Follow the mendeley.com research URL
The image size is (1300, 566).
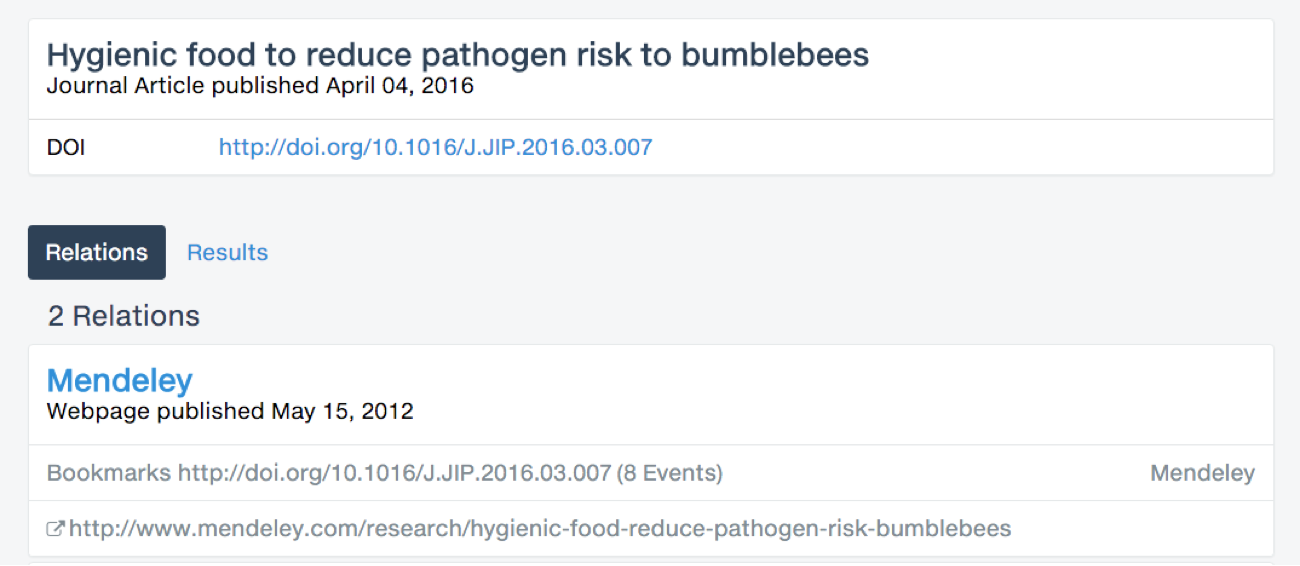(x=540, y=528)
